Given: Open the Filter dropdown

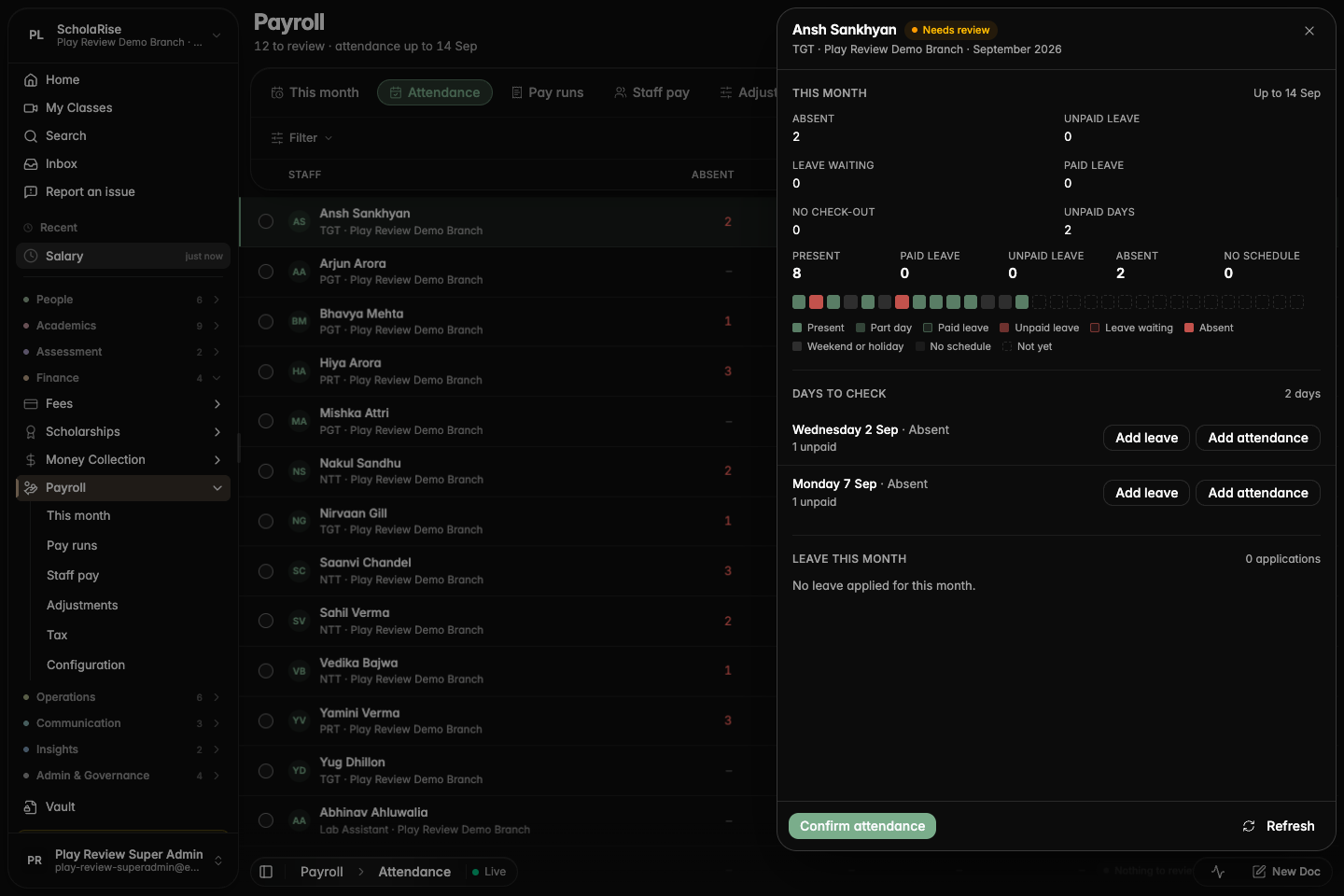Looking at the screenshot, I should click(301, 138).
